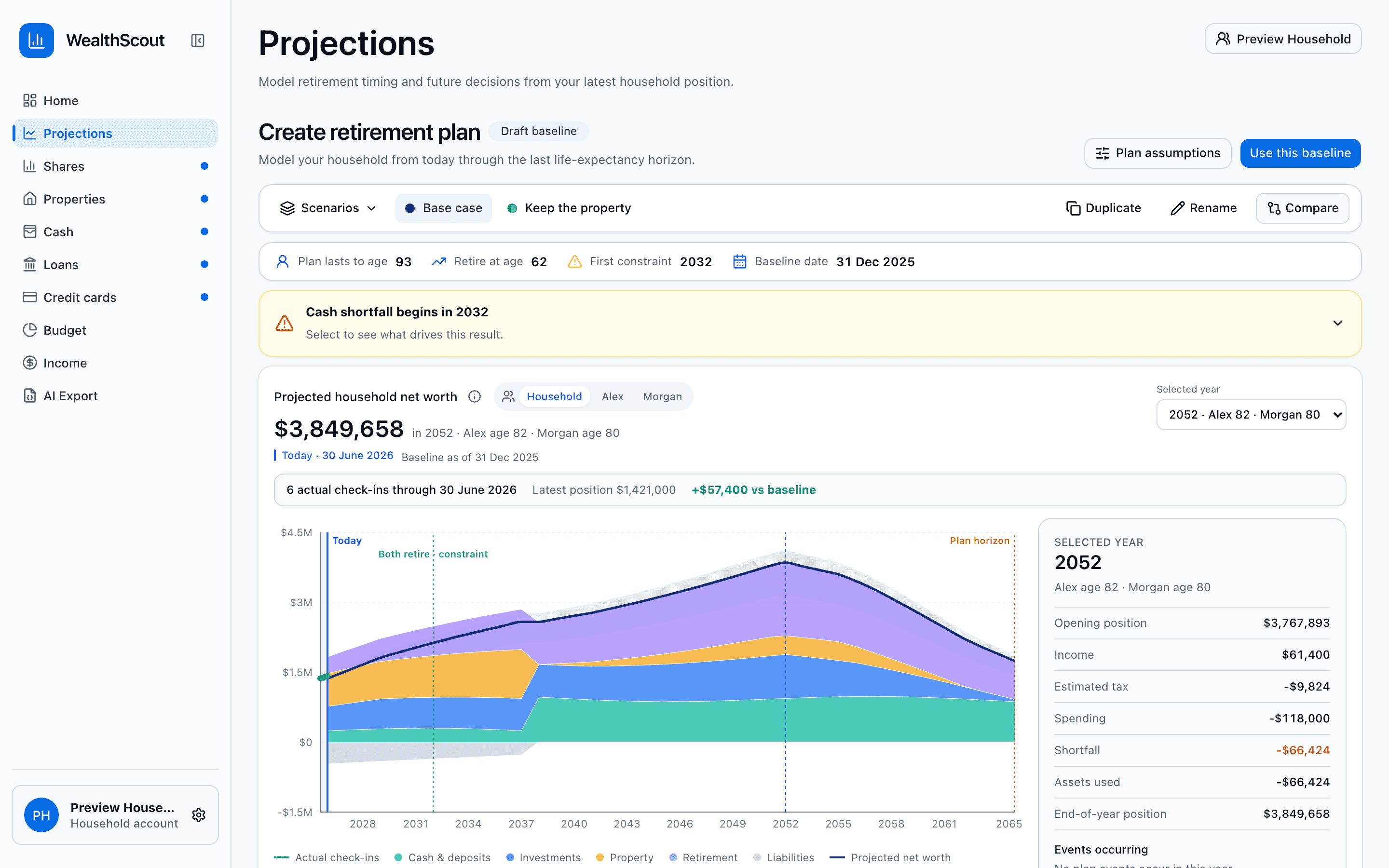1389x868 pixels.
Task: Select the Base case scenario
Action: 443,208
